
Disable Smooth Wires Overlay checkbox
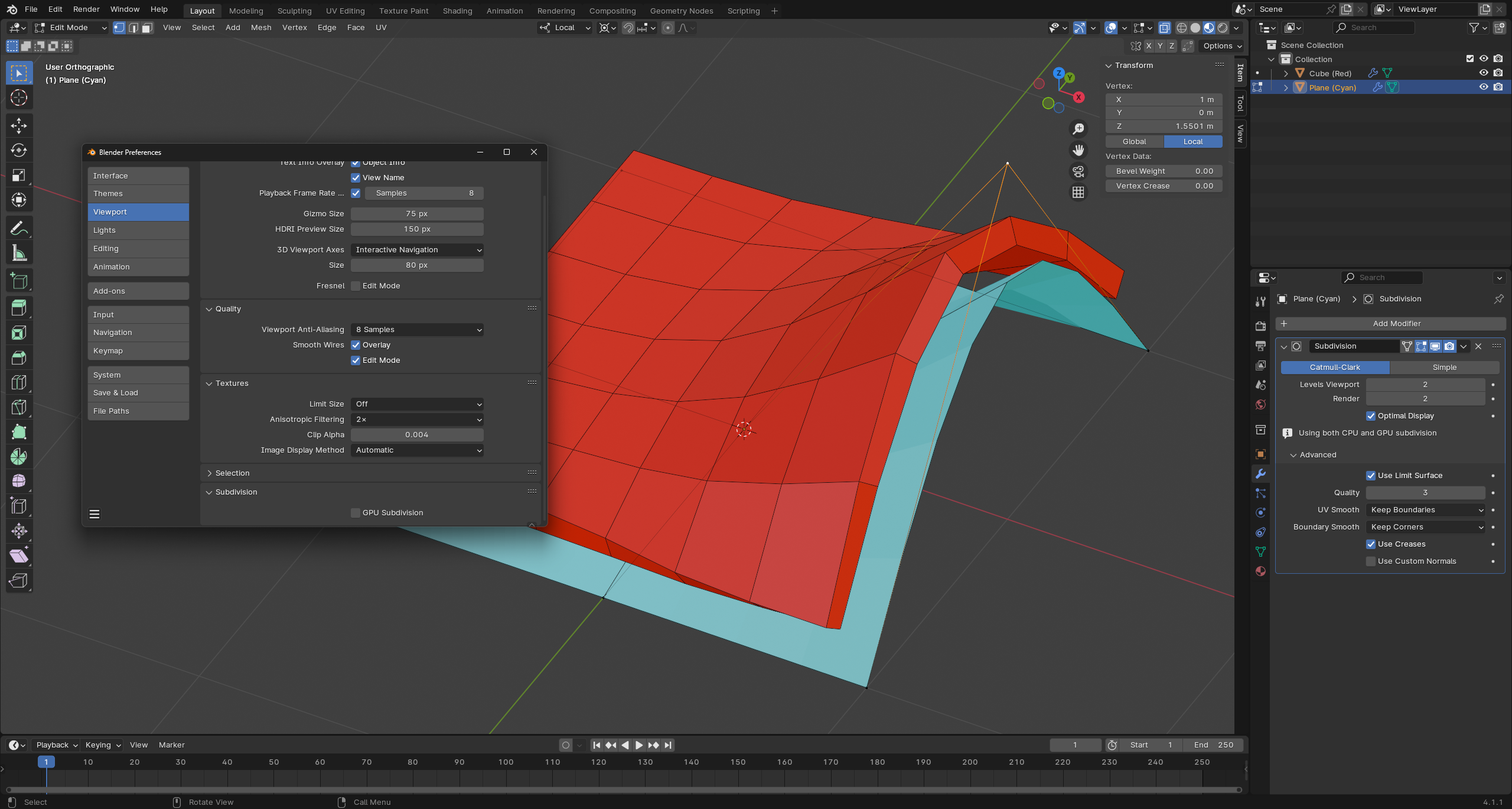(x=356, y=345)
